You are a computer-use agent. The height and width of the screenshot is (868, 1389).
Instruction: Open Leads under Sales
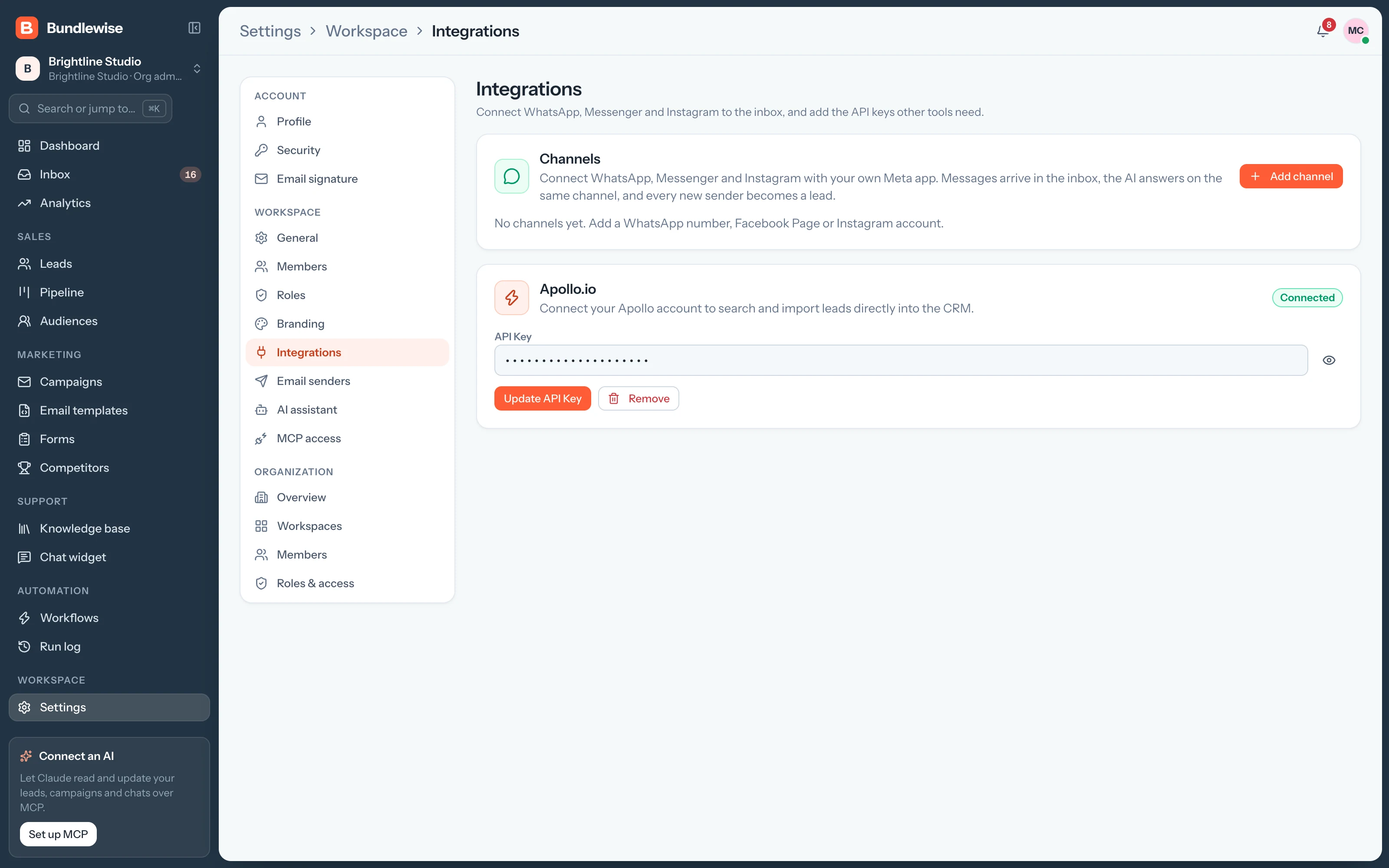[x=109, y=263]
